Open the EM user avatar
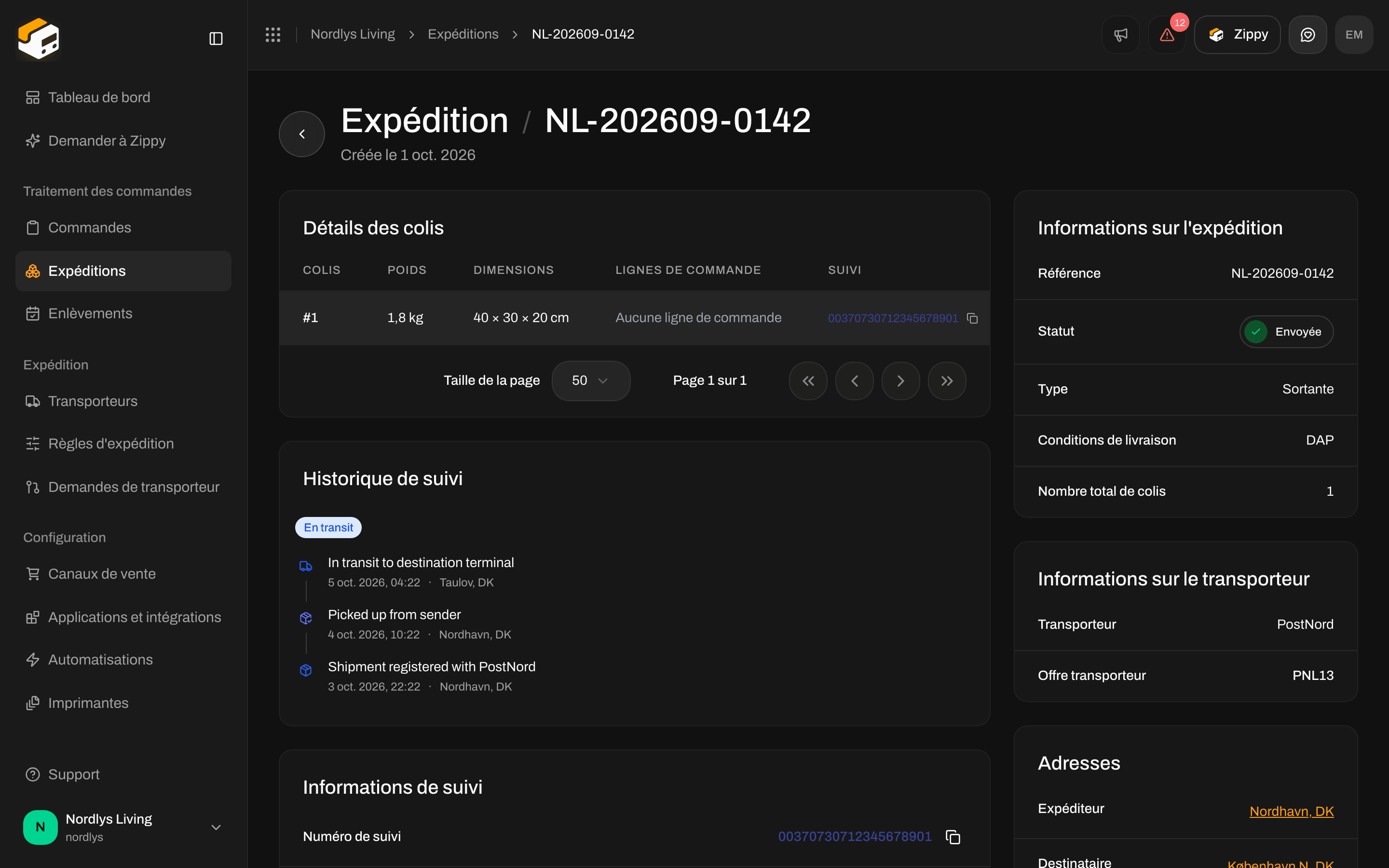The height and width of the screenshot is (868, 1389). click(1354, 34)
